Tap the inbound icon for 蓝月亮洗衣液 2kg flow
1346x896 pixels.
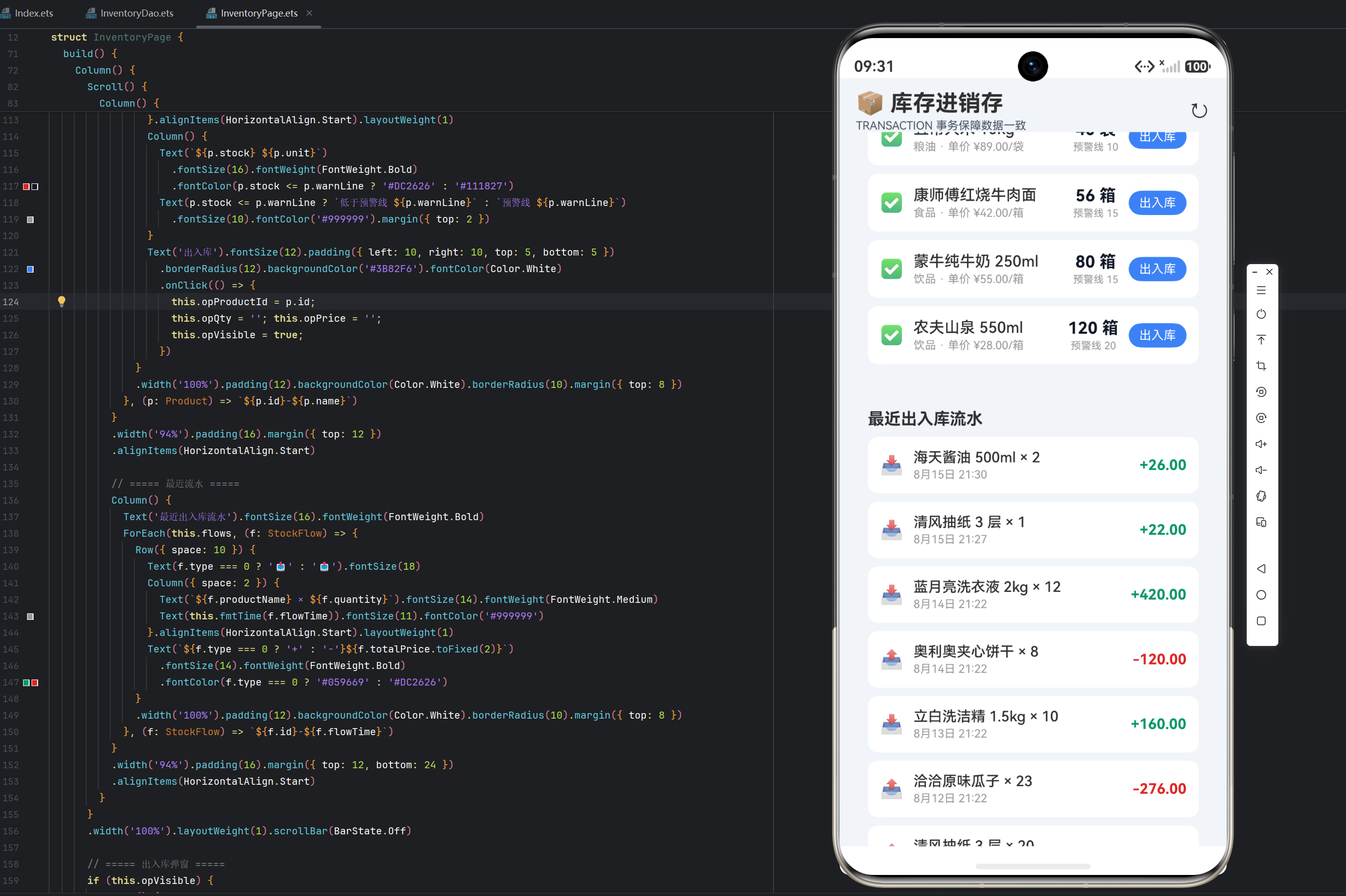tap(891, 595)
